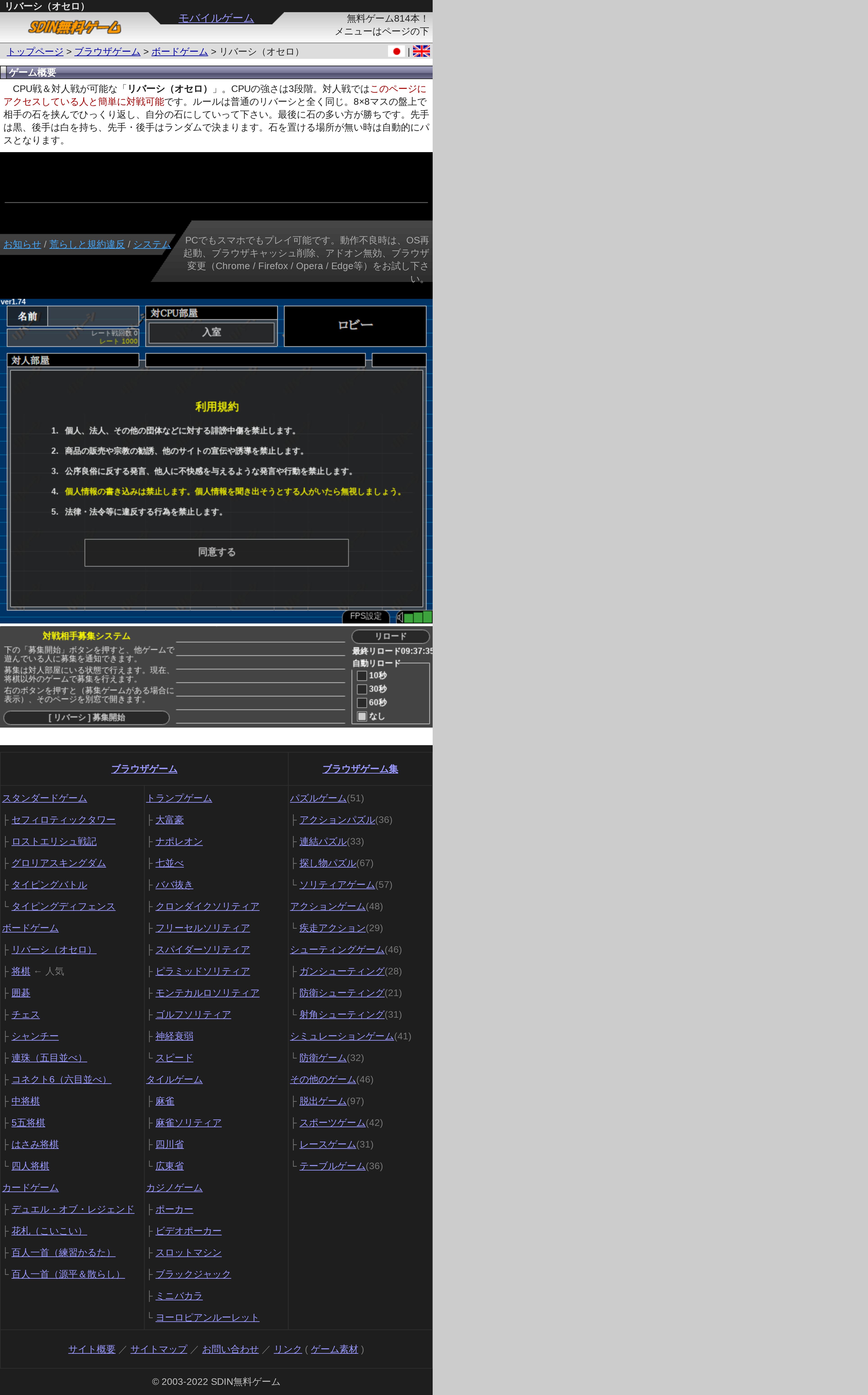868x1395 pixels.
Task: Open お知らせ notices link
Action: (22, 245)
